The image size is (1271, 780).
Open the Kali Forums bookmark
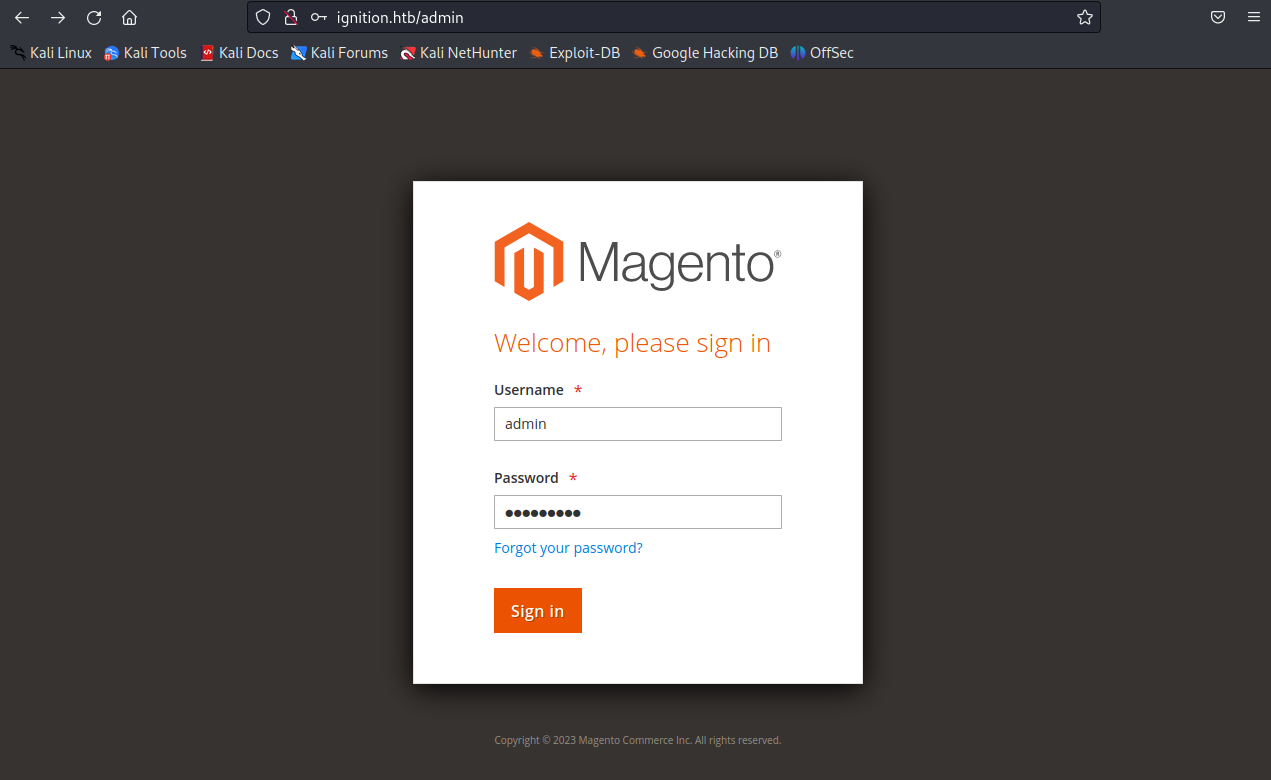tap(339, 53)
